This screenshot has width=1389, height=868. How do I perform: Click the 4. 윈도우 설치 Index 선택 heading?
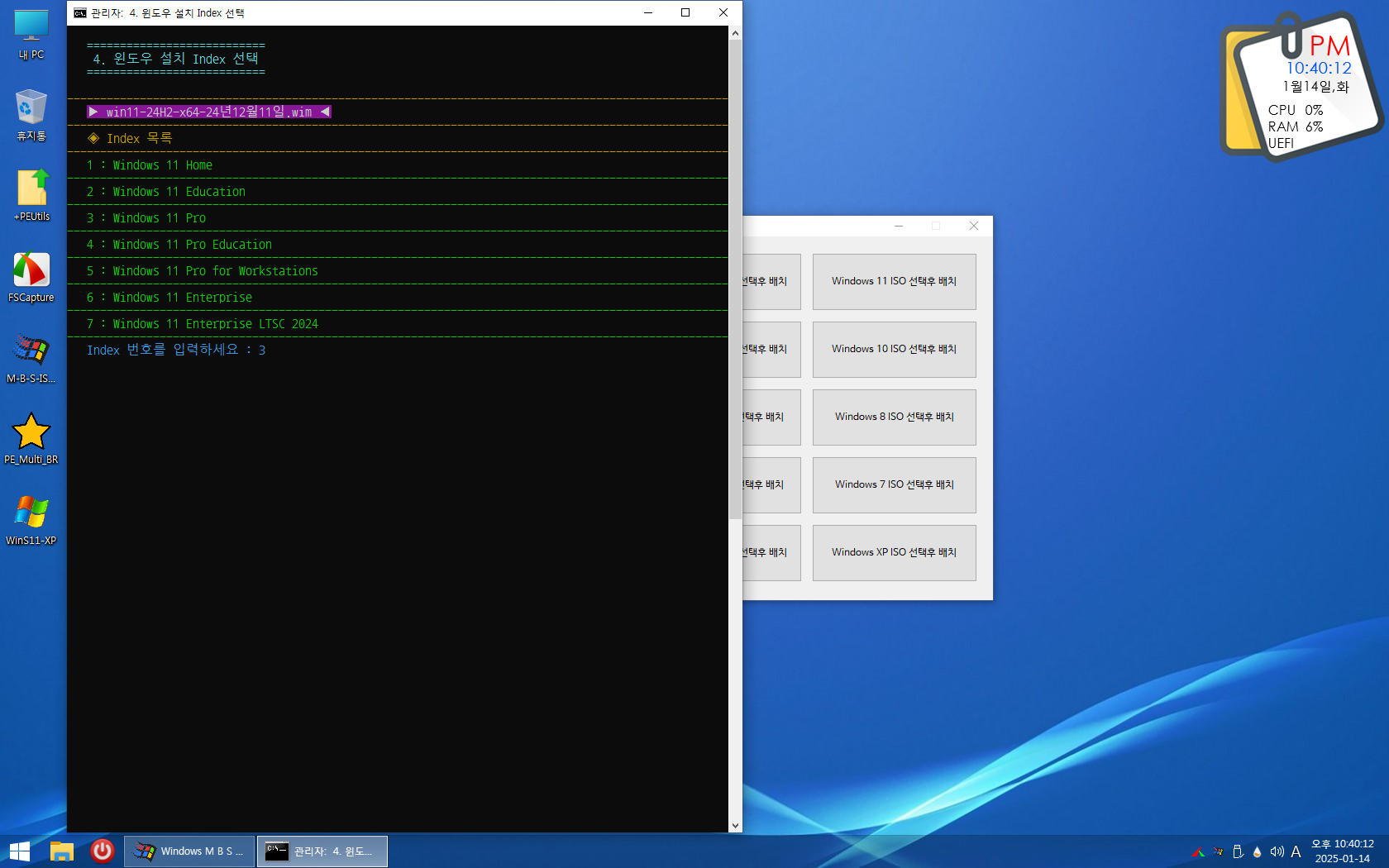pos(176,59)
